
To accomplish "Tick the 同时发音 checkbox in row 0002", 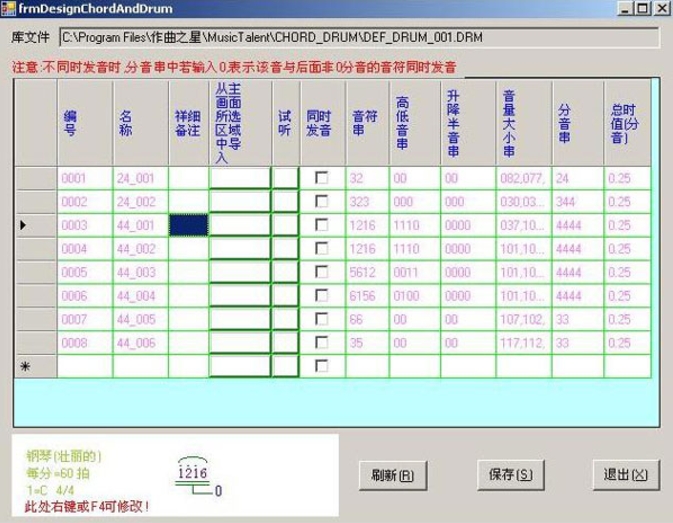I will [x=321, y=201].
